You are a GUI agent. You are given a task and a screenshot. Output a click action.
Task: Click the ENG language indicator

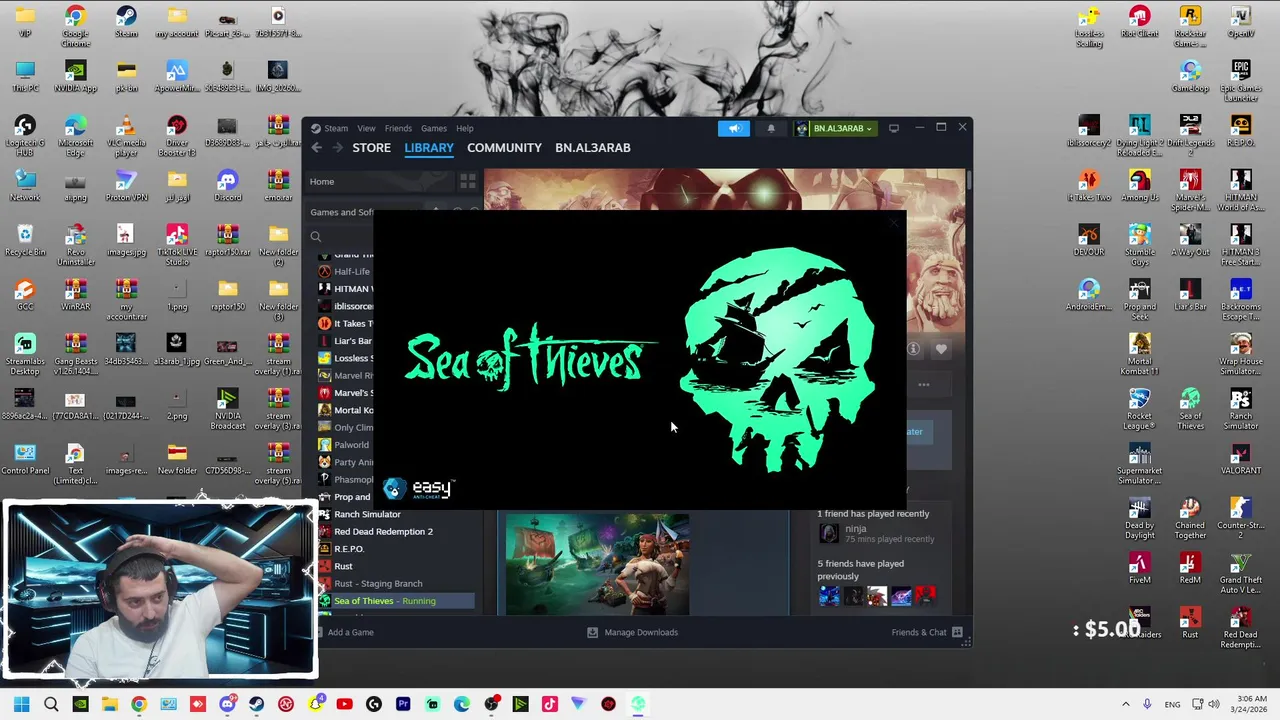[1172, 704]
